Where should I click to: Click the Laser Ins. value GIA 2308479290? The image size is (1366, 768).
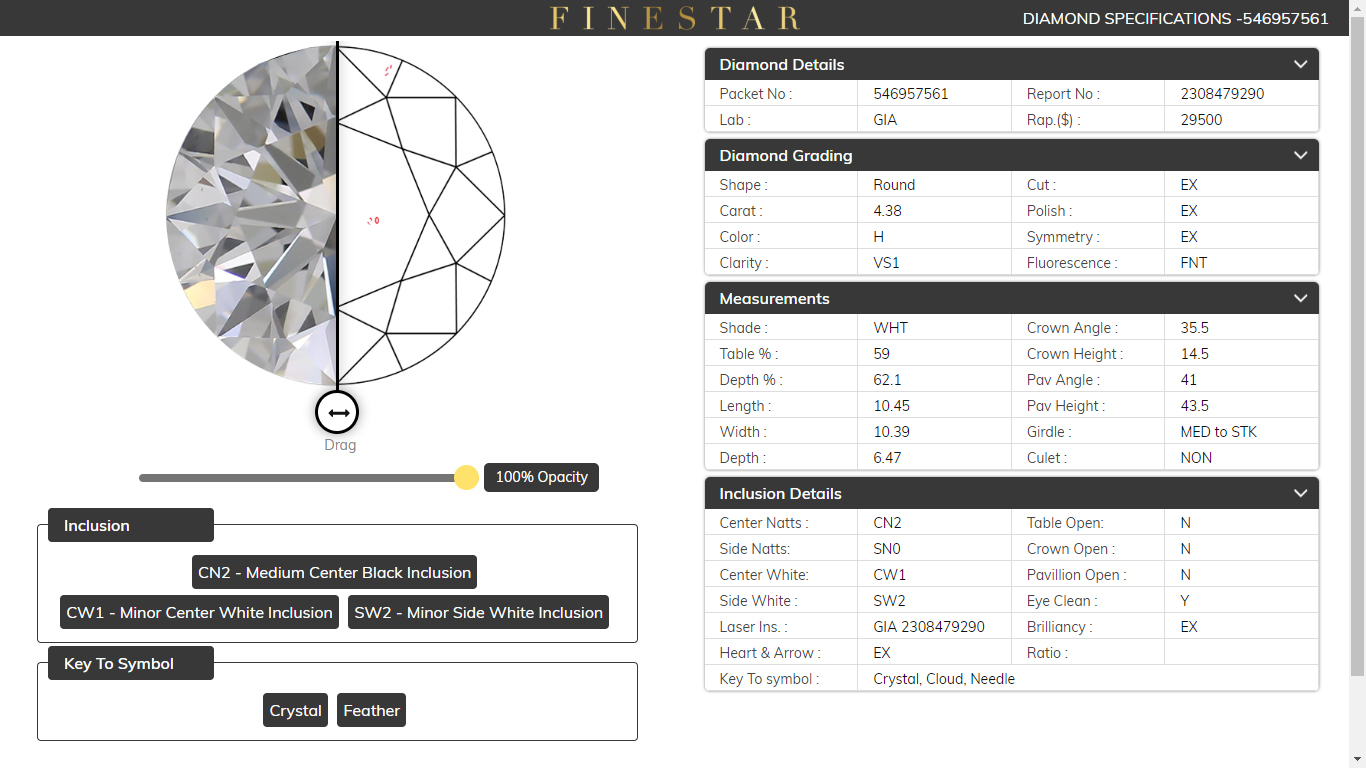929,626
